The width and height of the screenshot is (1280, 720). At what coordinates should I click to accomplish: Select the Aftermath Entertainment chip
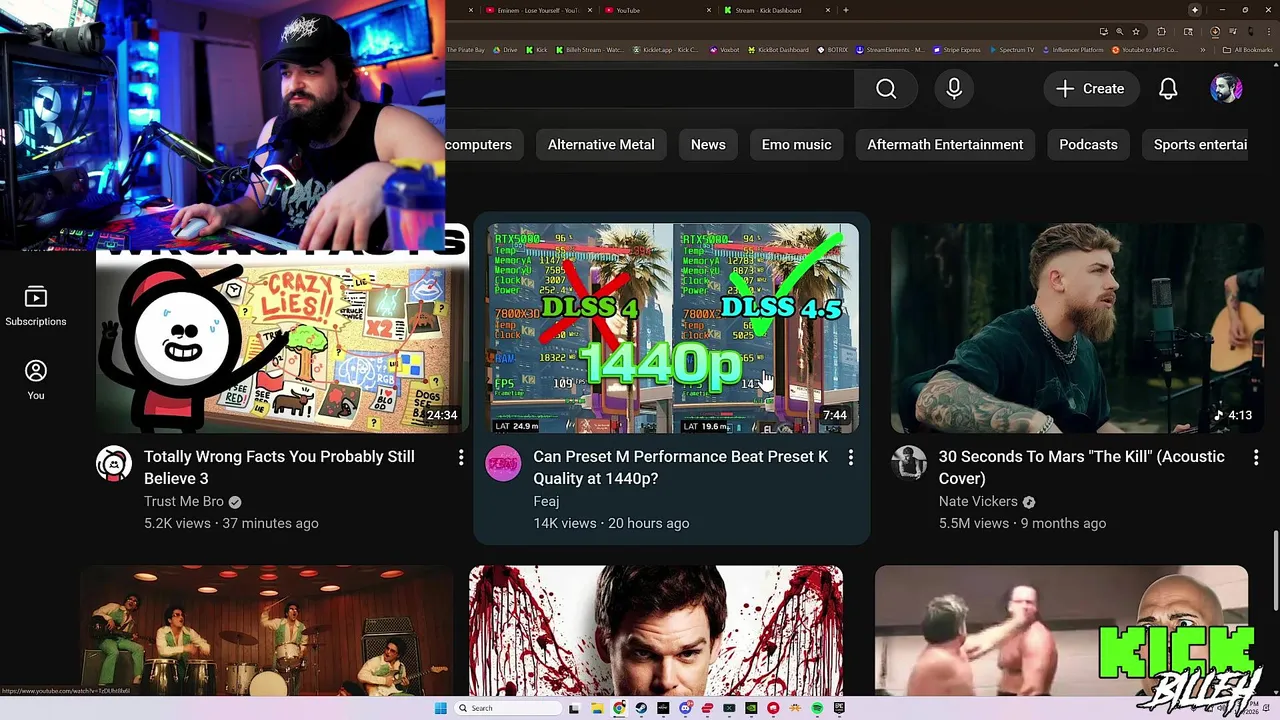pos(945,145)
